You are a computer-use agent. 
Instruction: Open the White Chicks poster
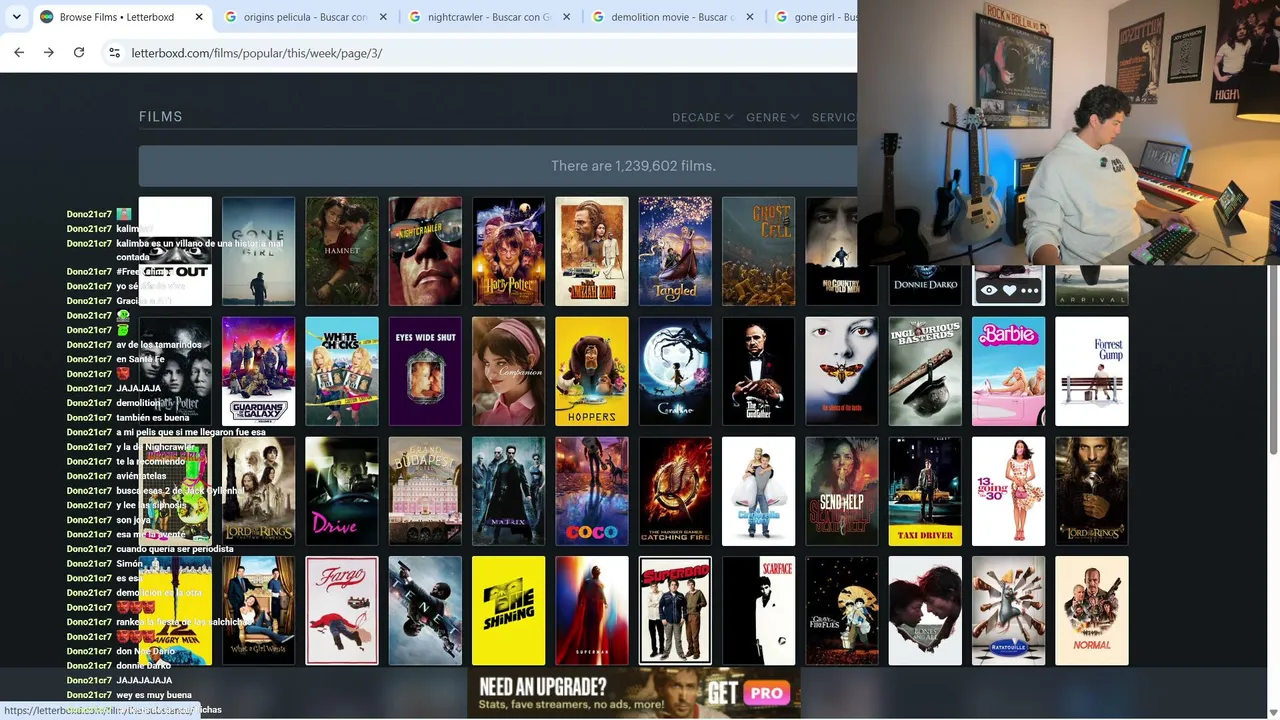(x=342, y=371)
